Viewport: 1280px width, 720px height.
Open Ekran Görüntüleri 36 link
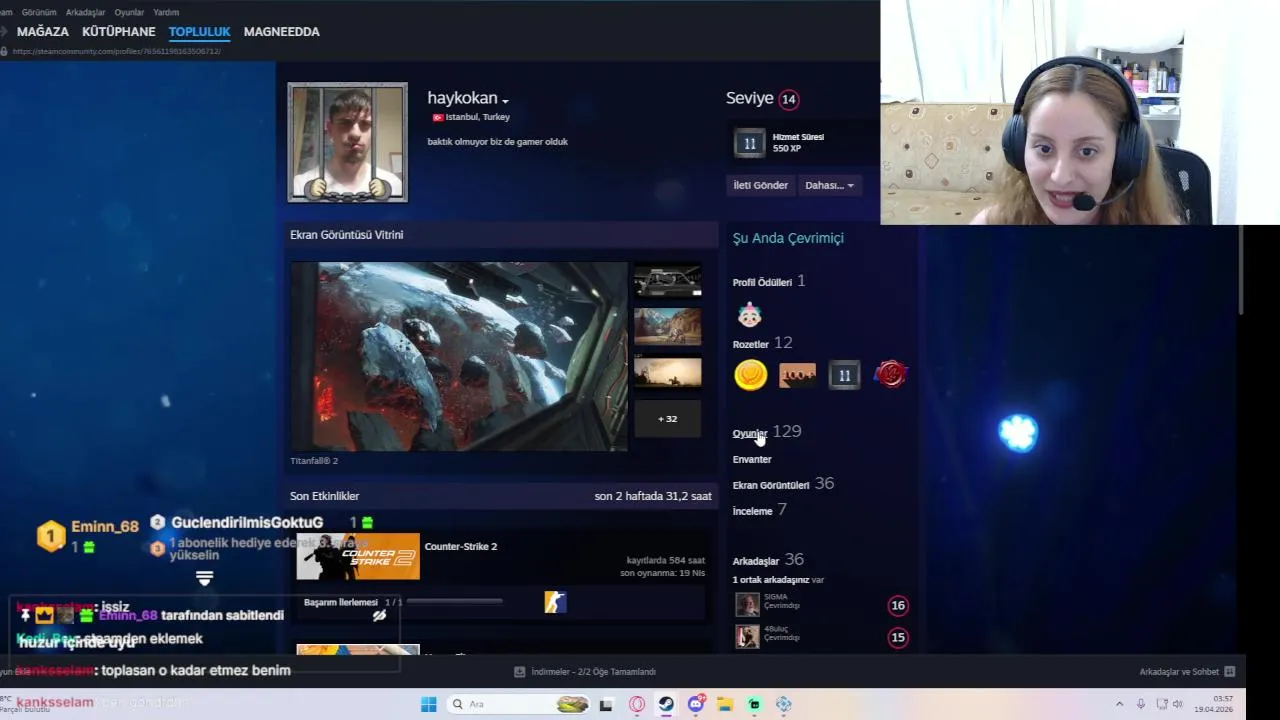[783, 484]
